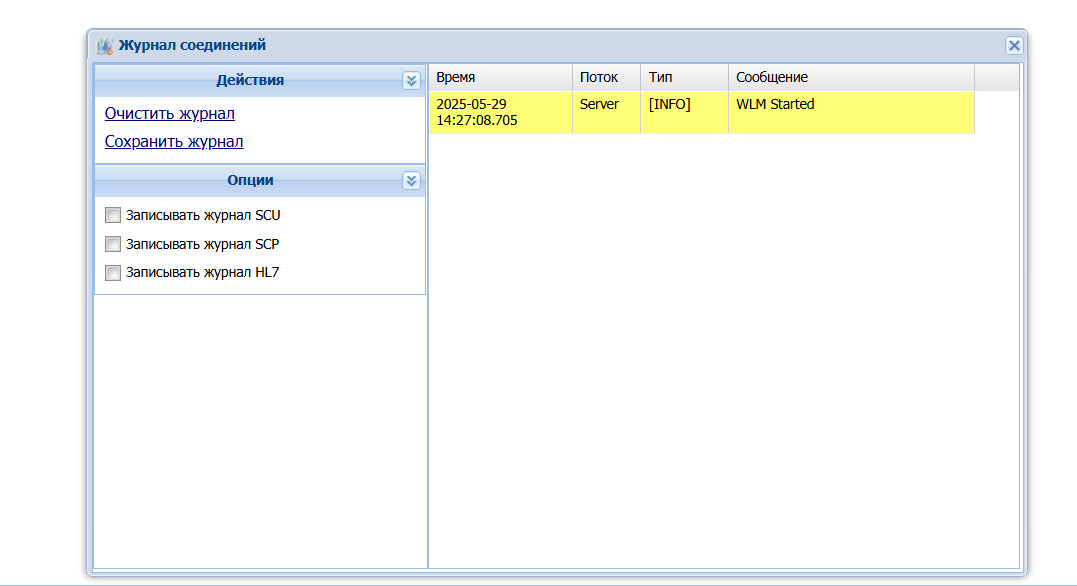Sort log by the Время column header
This screenshot has width=1077, height=586.
(500, 78)
